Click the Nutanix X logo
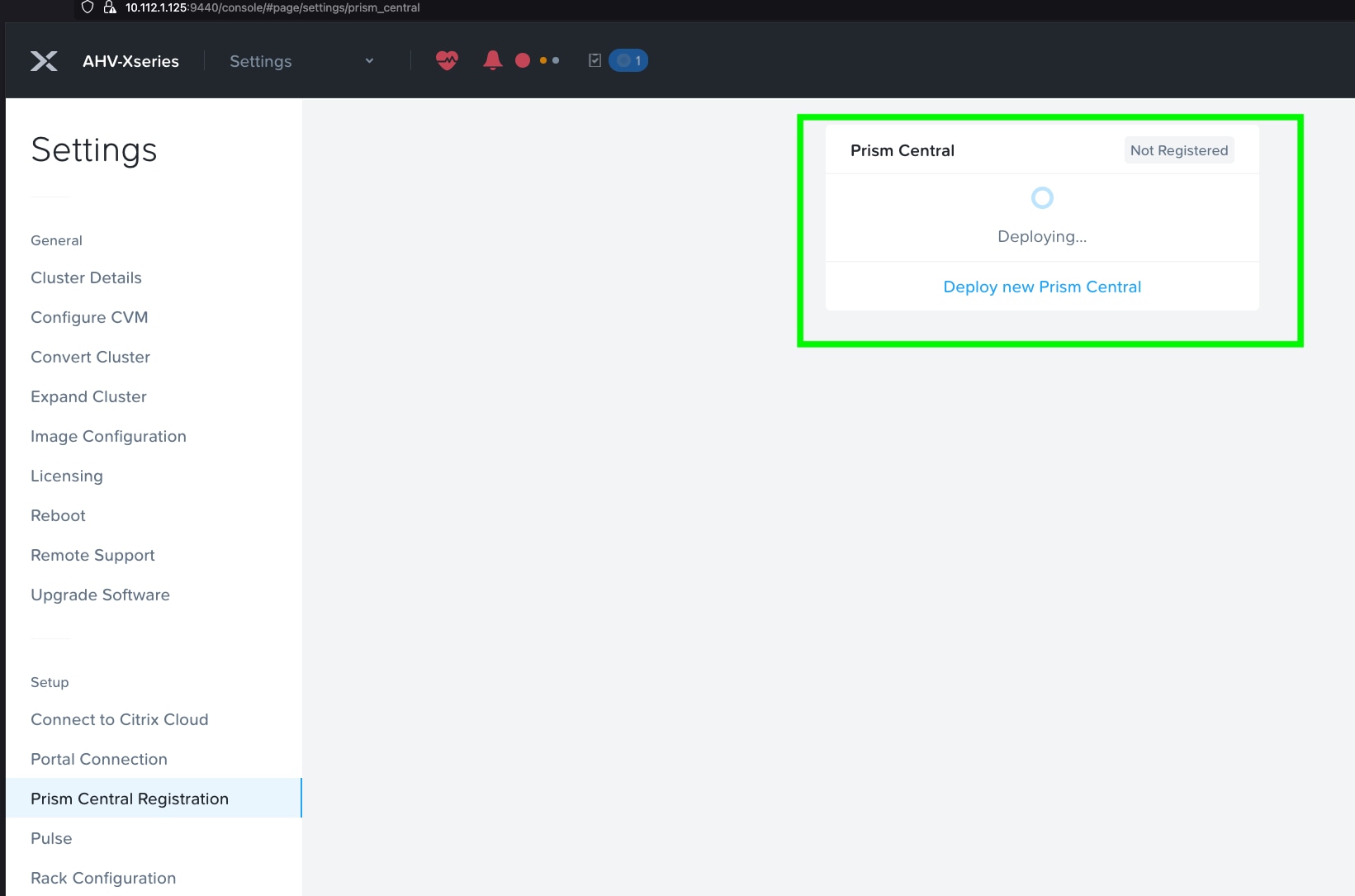 coord(45,60)
